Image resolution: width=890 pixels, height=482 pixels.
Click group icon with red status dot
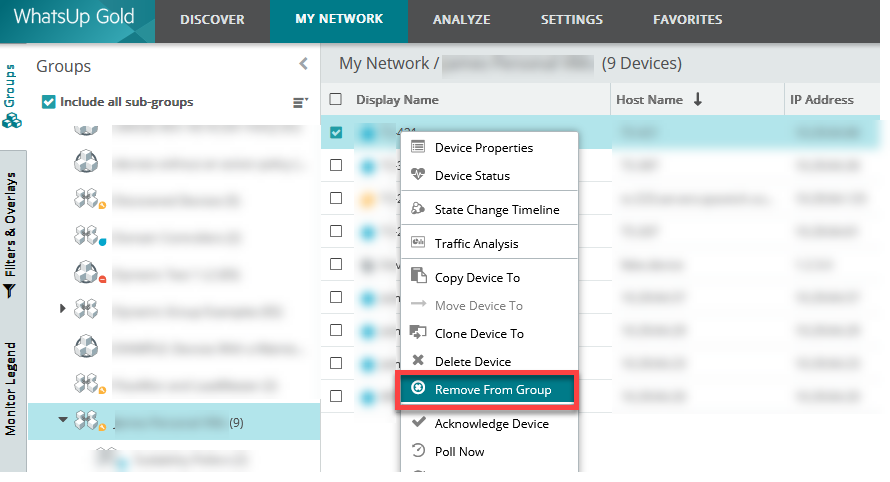(90, 273)
